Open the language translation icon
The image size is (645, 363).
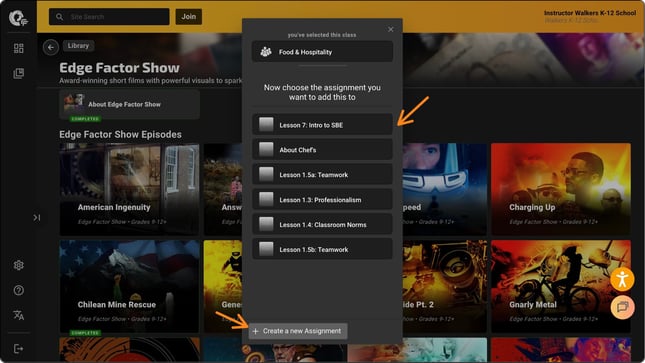click(19, 315)
